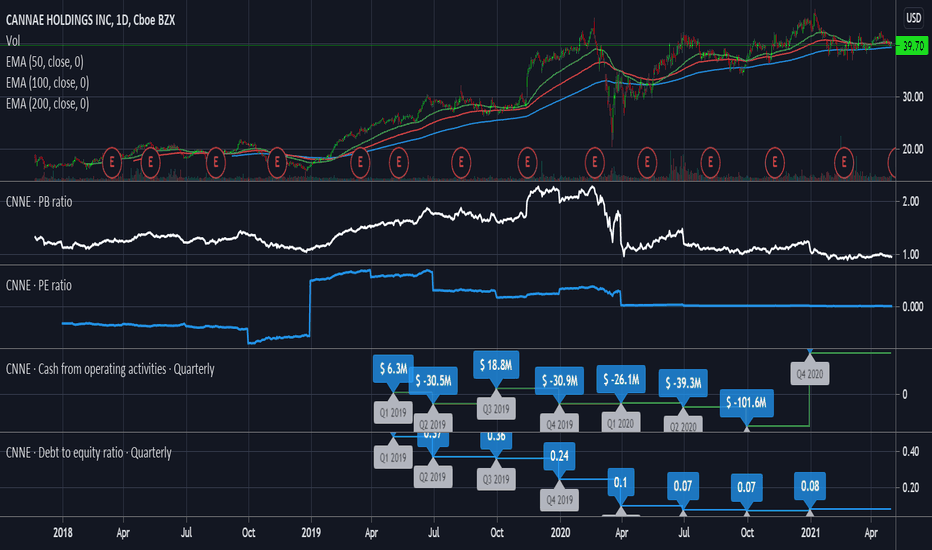
Task: Click the 2019 label on time axis
Action: coord(311,533)
